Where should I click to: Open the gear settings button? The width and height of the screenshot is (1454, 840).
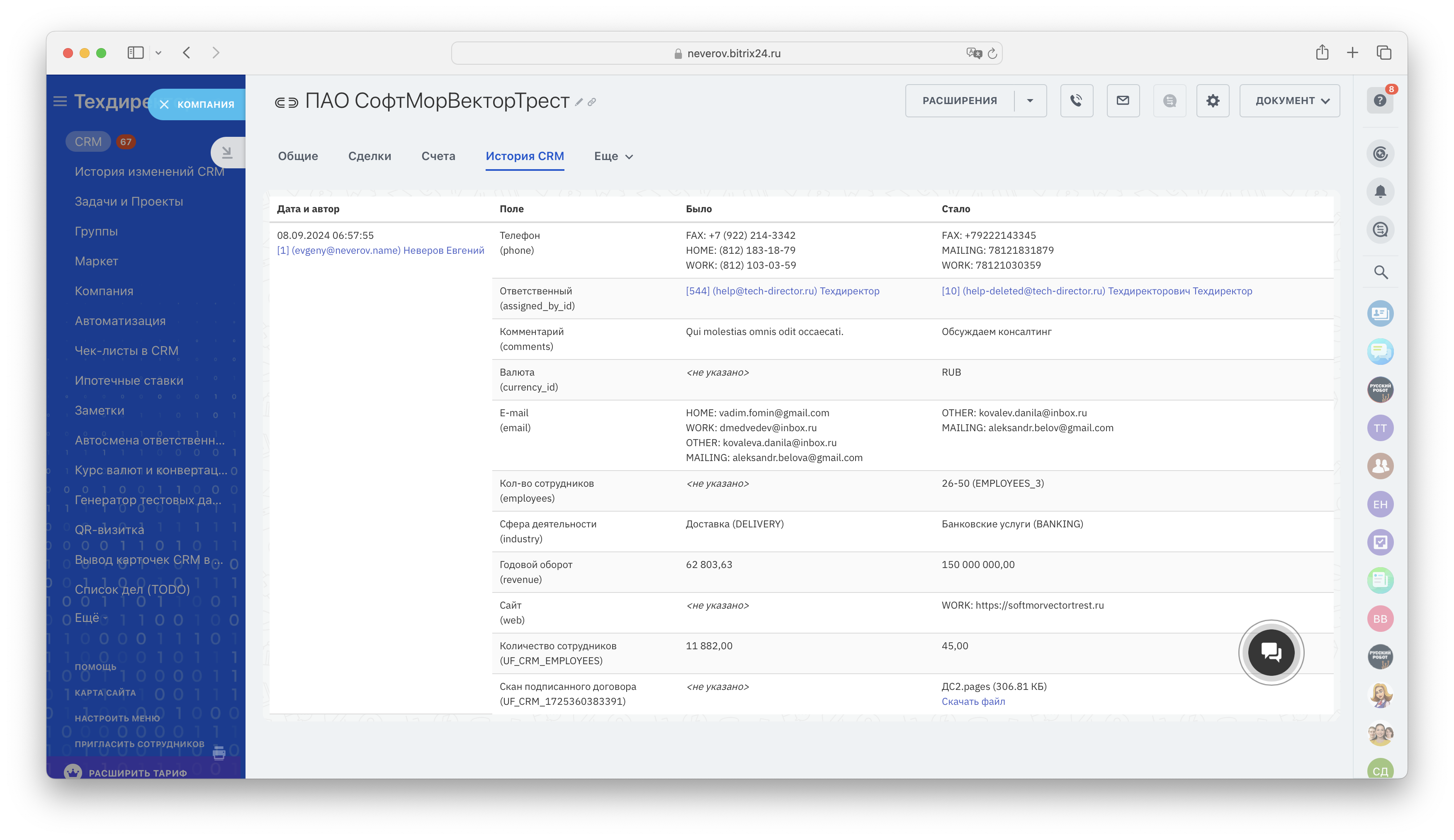tap(1213, 101)
